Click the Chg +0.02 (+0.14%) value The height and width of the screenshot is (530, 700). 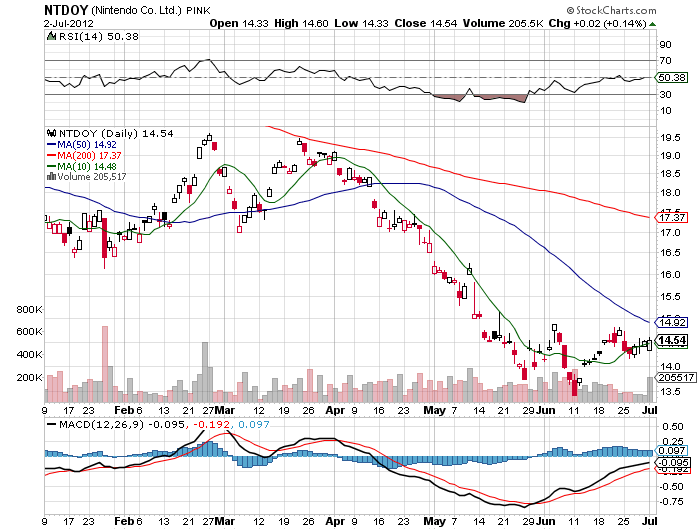(597, 24)
